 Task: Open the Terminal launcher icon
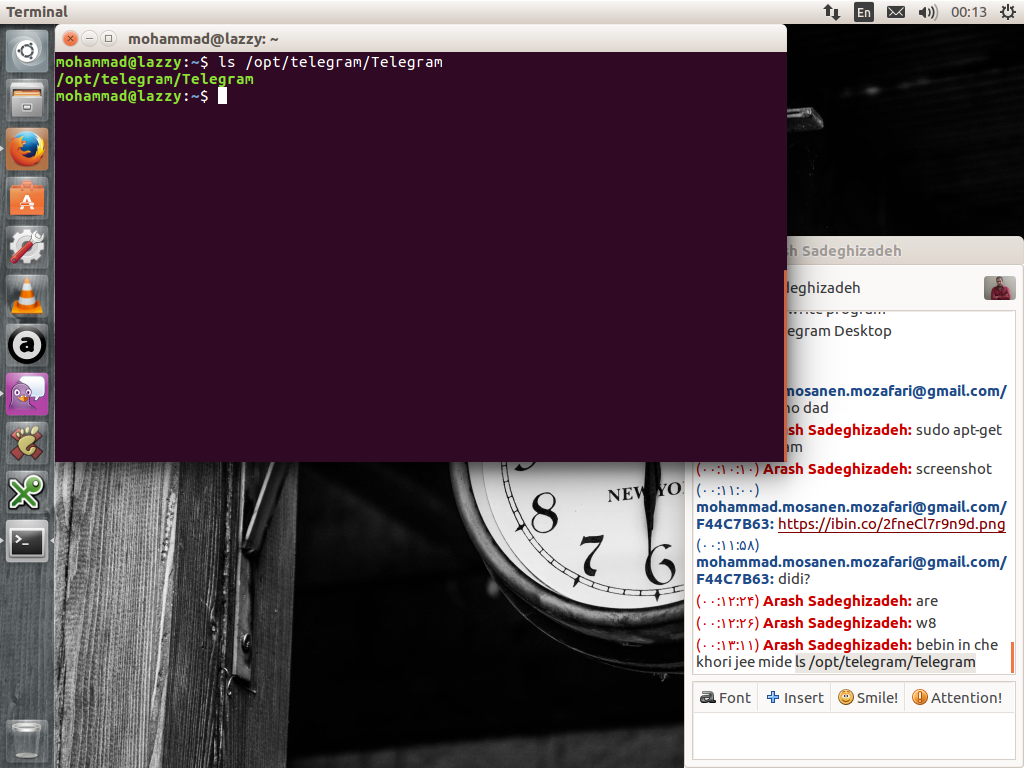27,541
